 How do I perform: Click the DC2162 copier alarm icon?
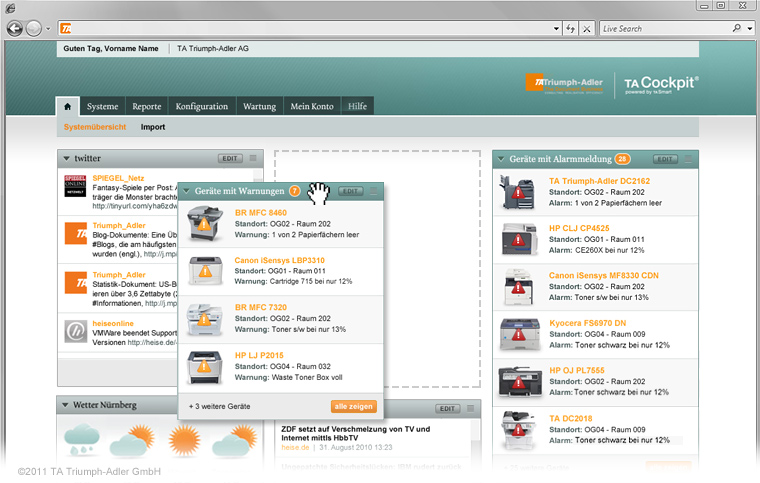(518, 193)
